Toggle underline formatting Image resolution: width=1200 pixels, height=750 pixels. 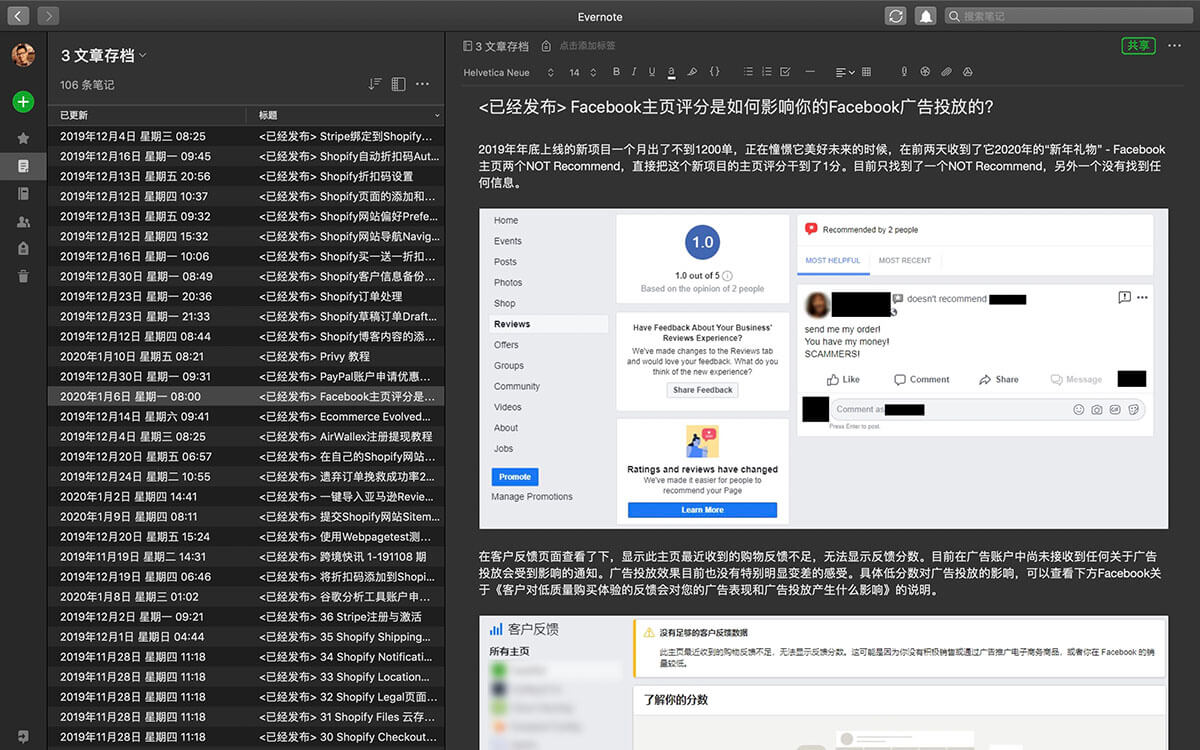tap(652, 72)
